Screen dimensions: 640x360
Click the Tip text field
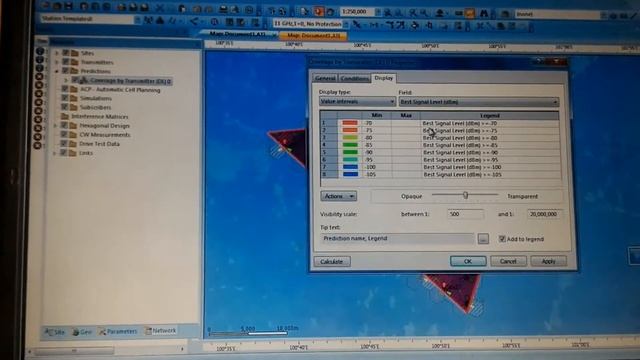(397, 238)
